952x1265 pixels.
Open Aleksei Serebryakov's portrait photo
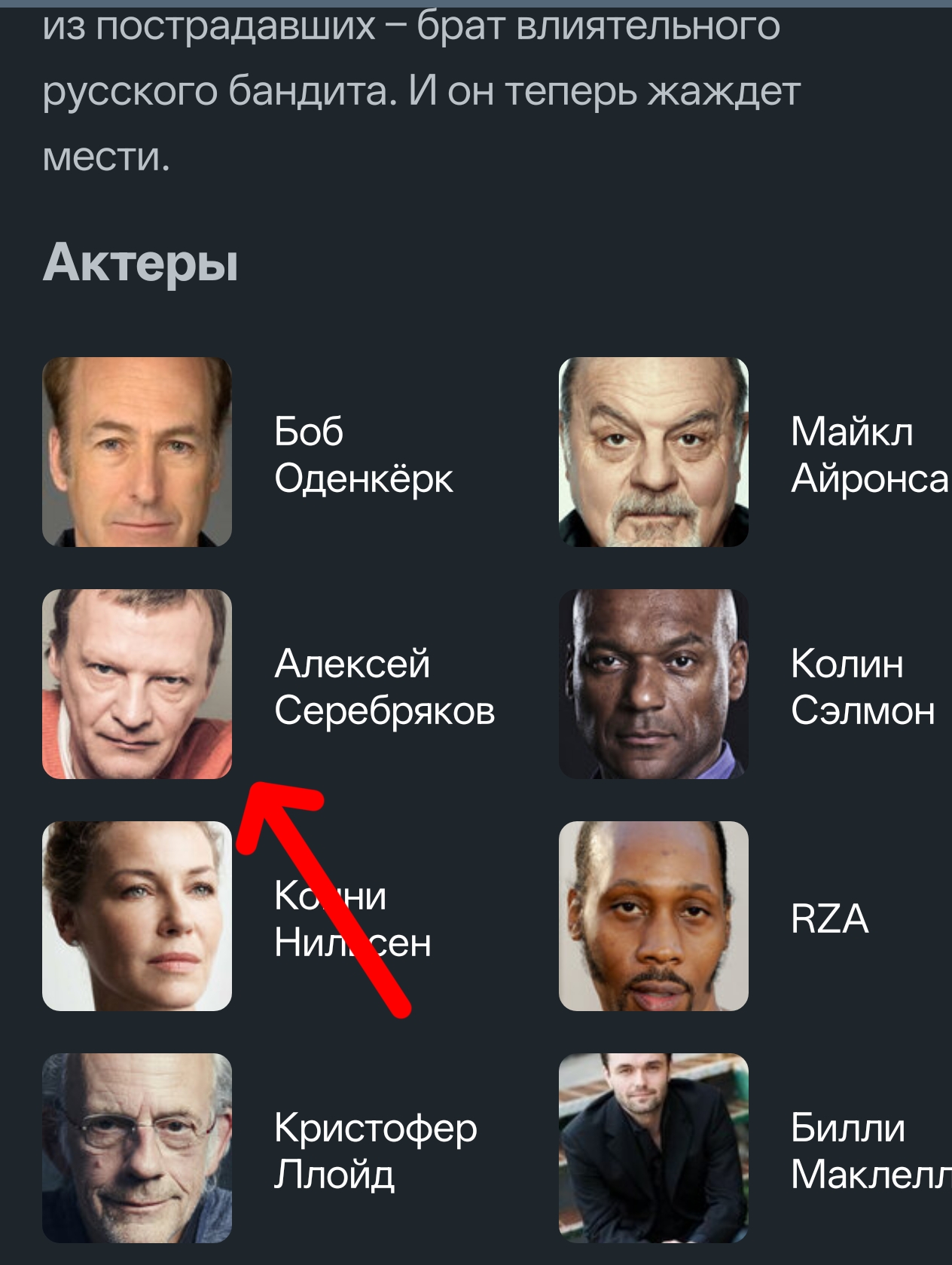click(137, 684)
